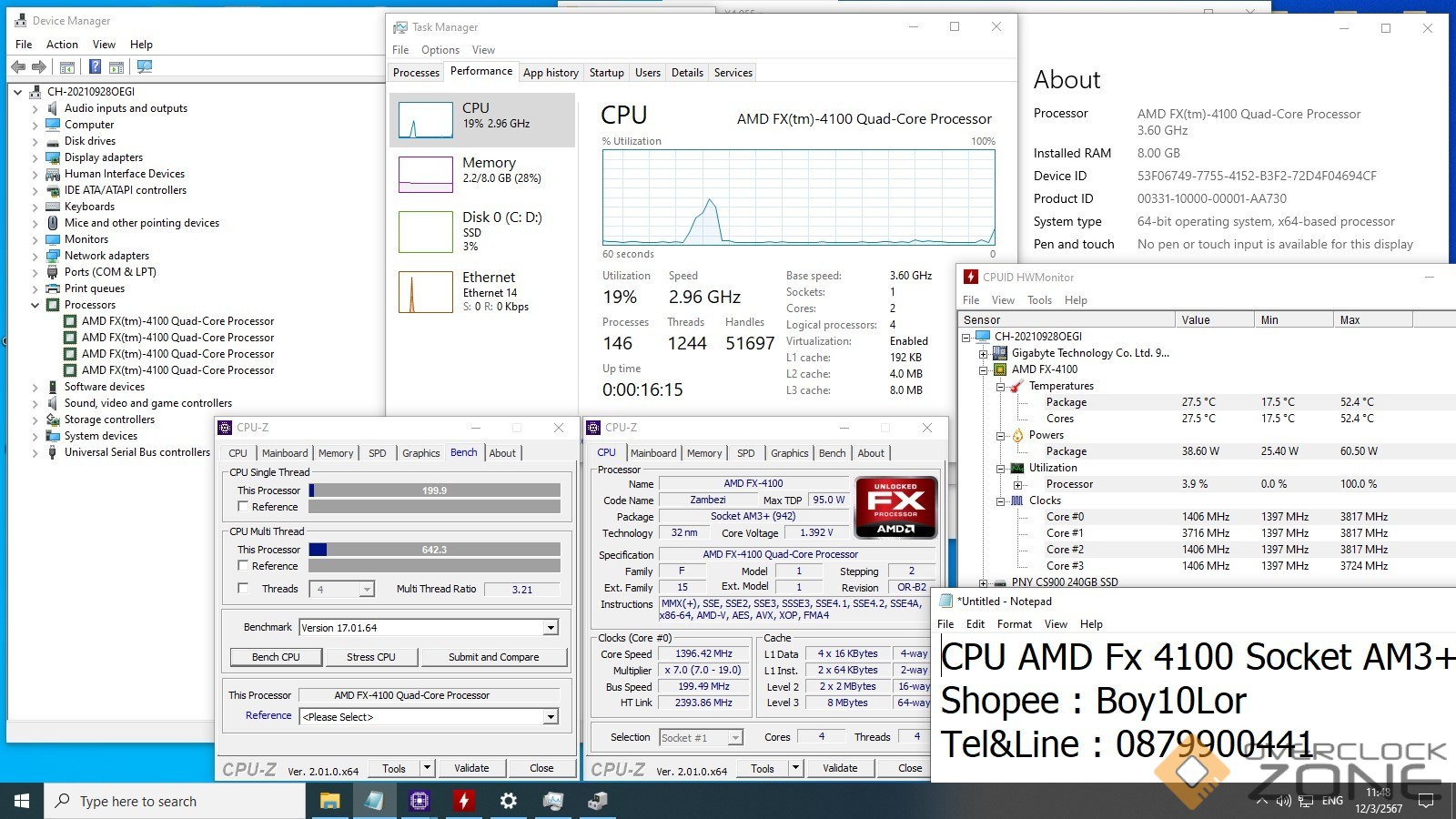The width and height of the screenshot is (1456, 819).
Task: Open CPU-Z from the taskbar
Action: (x=419, y=801)
